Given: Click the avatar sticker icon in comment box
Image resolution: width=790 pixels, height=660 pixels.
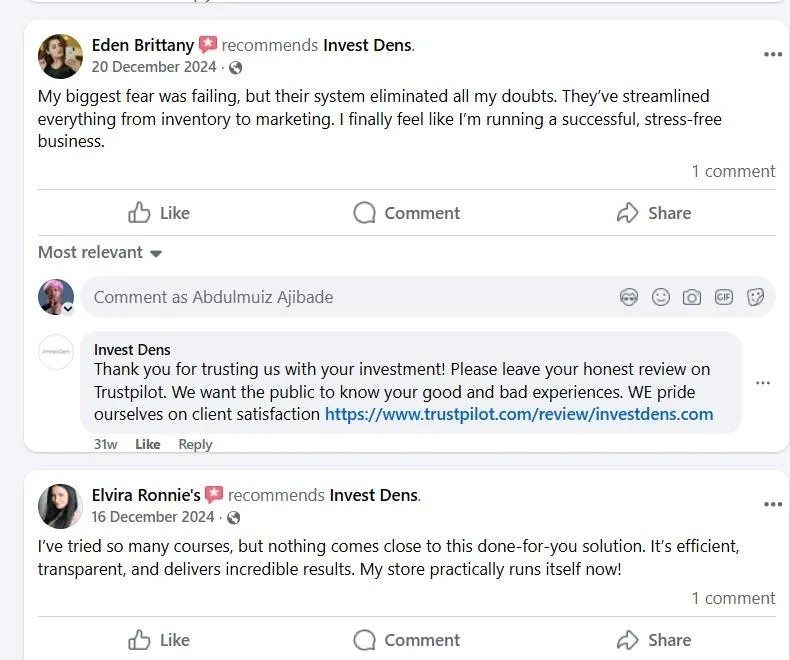Looking at the screenshot, I should click(629, 297).
